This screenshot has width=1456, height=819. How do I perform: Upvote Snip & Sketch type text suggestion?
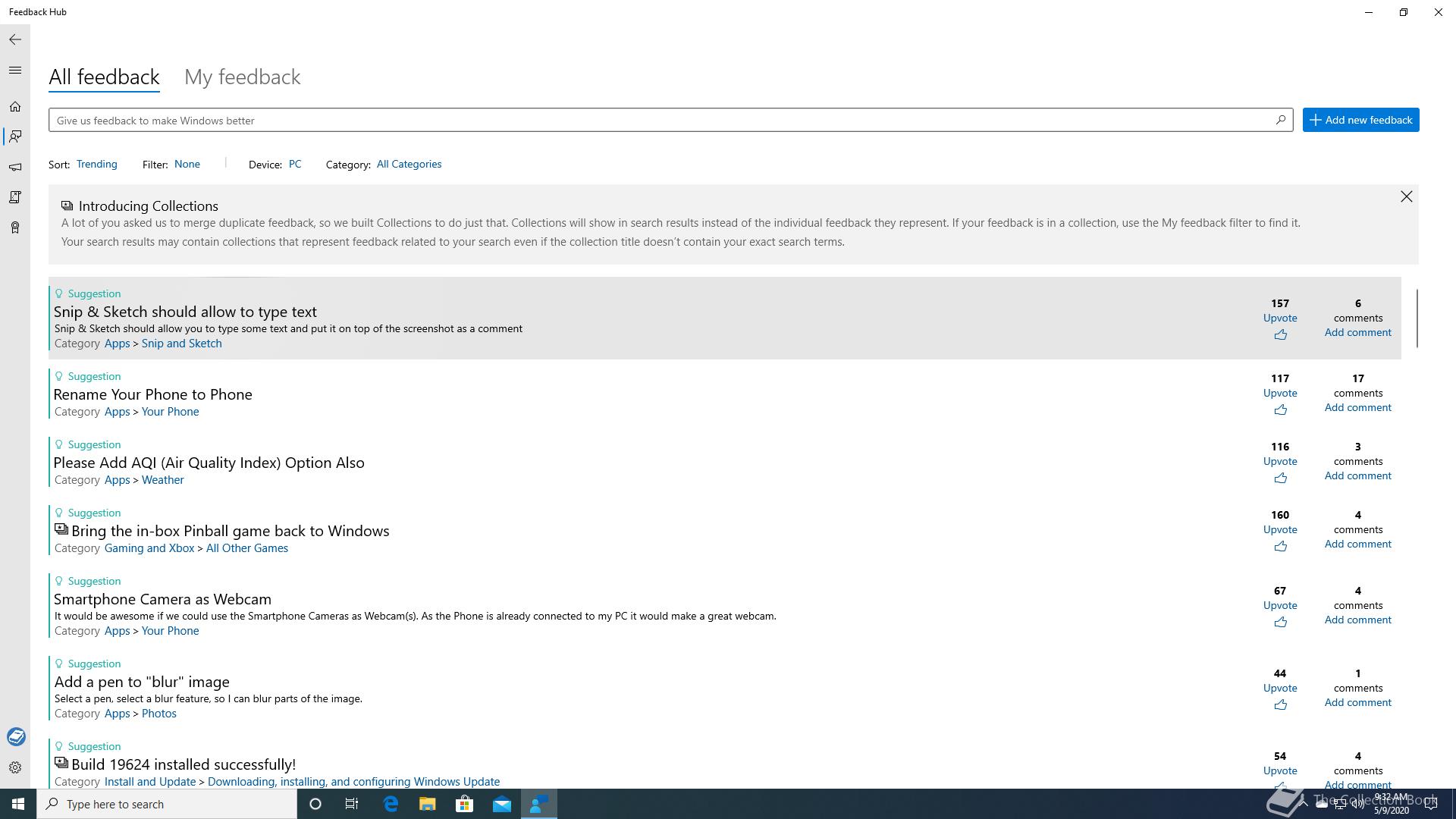pyautogui.click(x=1280, y=318)
